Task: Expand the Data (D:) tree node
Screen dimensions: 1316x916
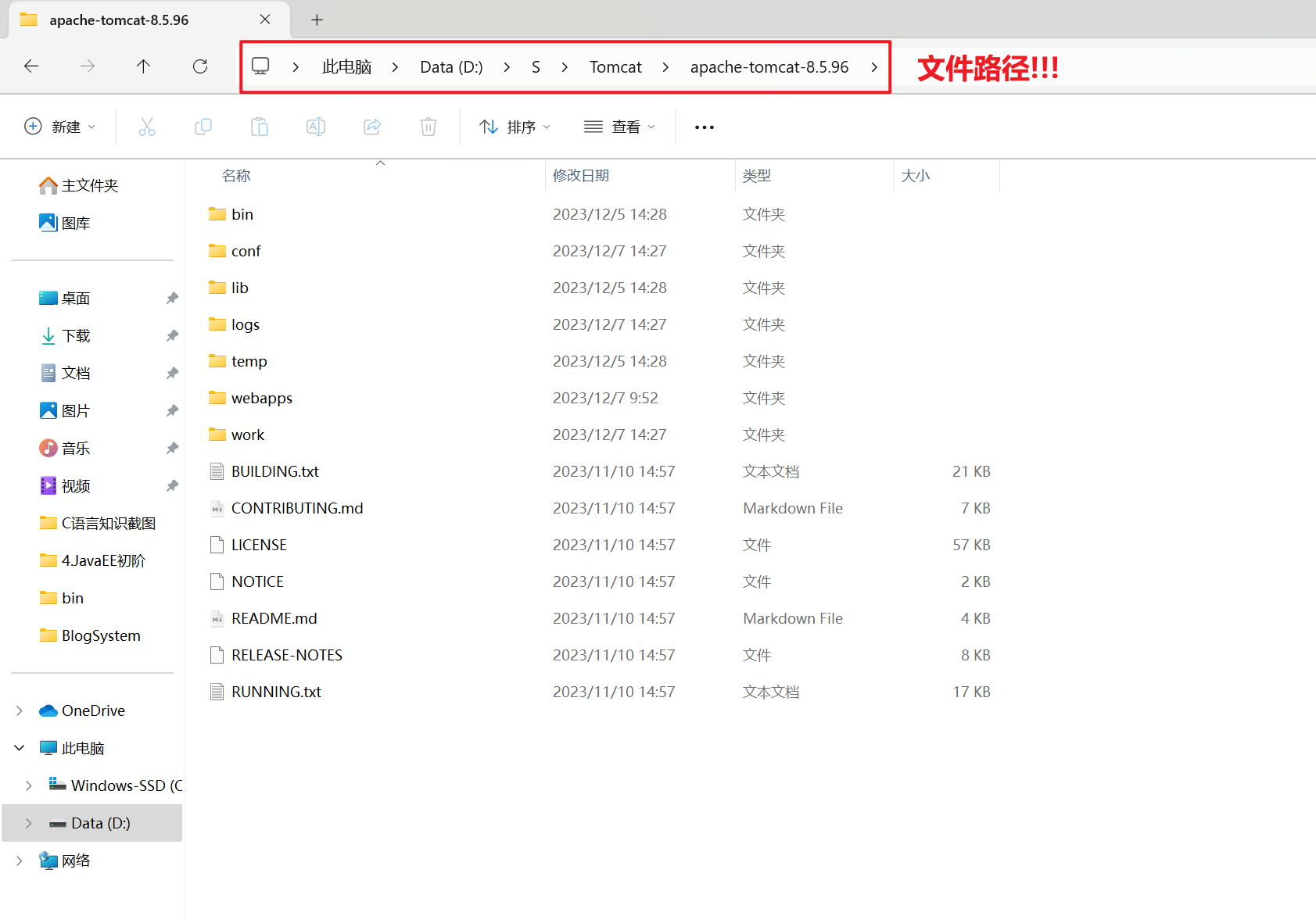Action: (29, 823)
